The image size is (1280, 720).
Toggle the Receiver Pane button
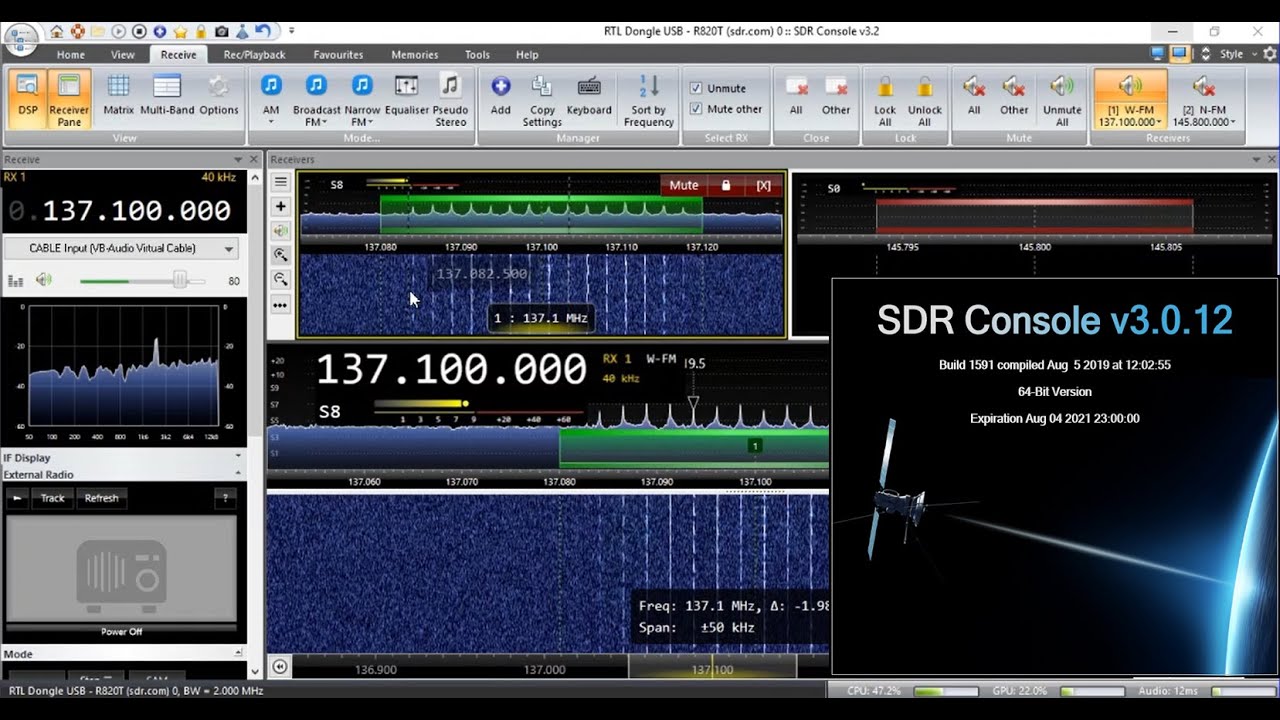(x=69, y=98)
